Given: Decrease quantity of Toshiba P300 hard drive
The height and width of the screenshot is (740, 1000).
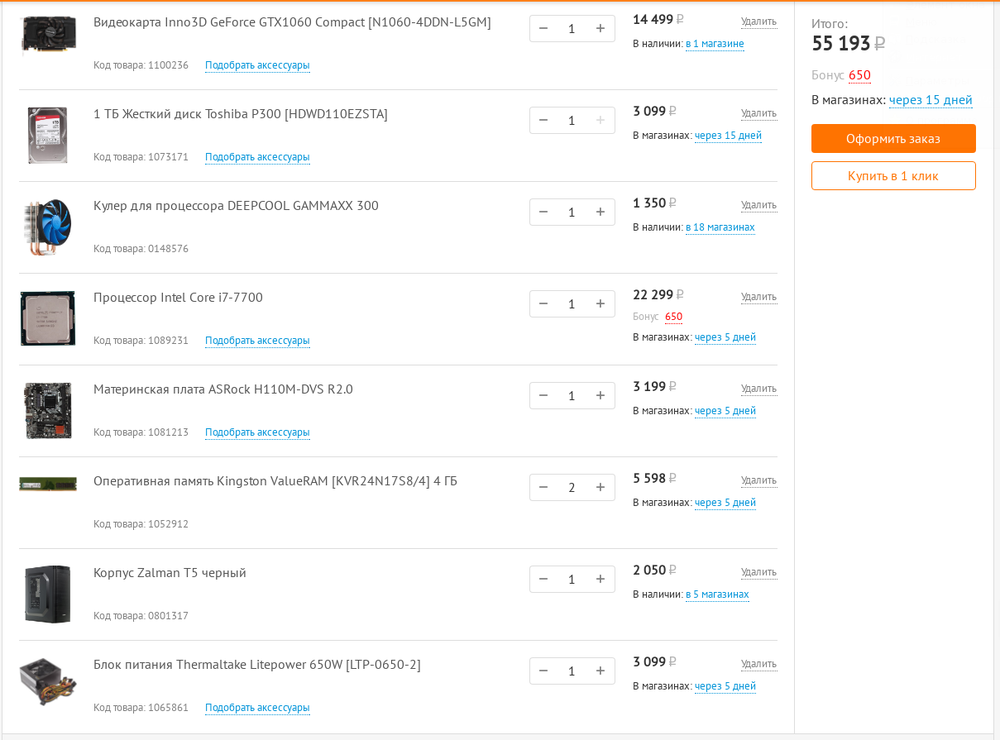Looking at the screenshot, I should click(543, 121).
